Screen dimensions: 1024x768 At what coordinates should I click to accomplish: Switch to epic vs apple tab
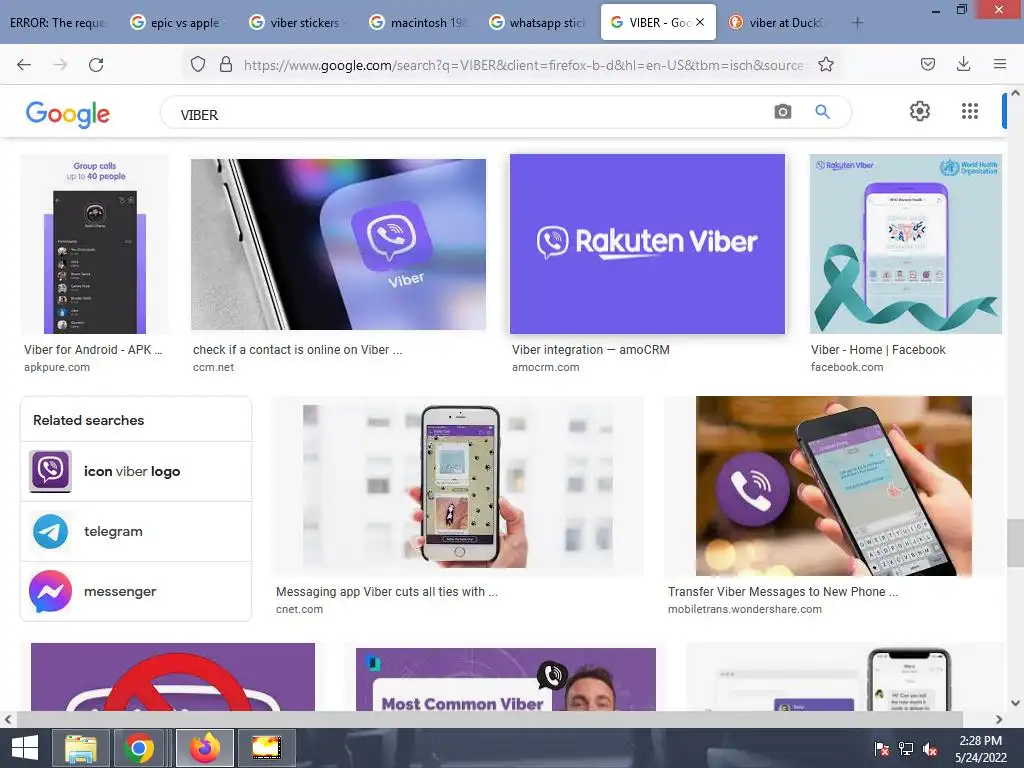(178, 23)
